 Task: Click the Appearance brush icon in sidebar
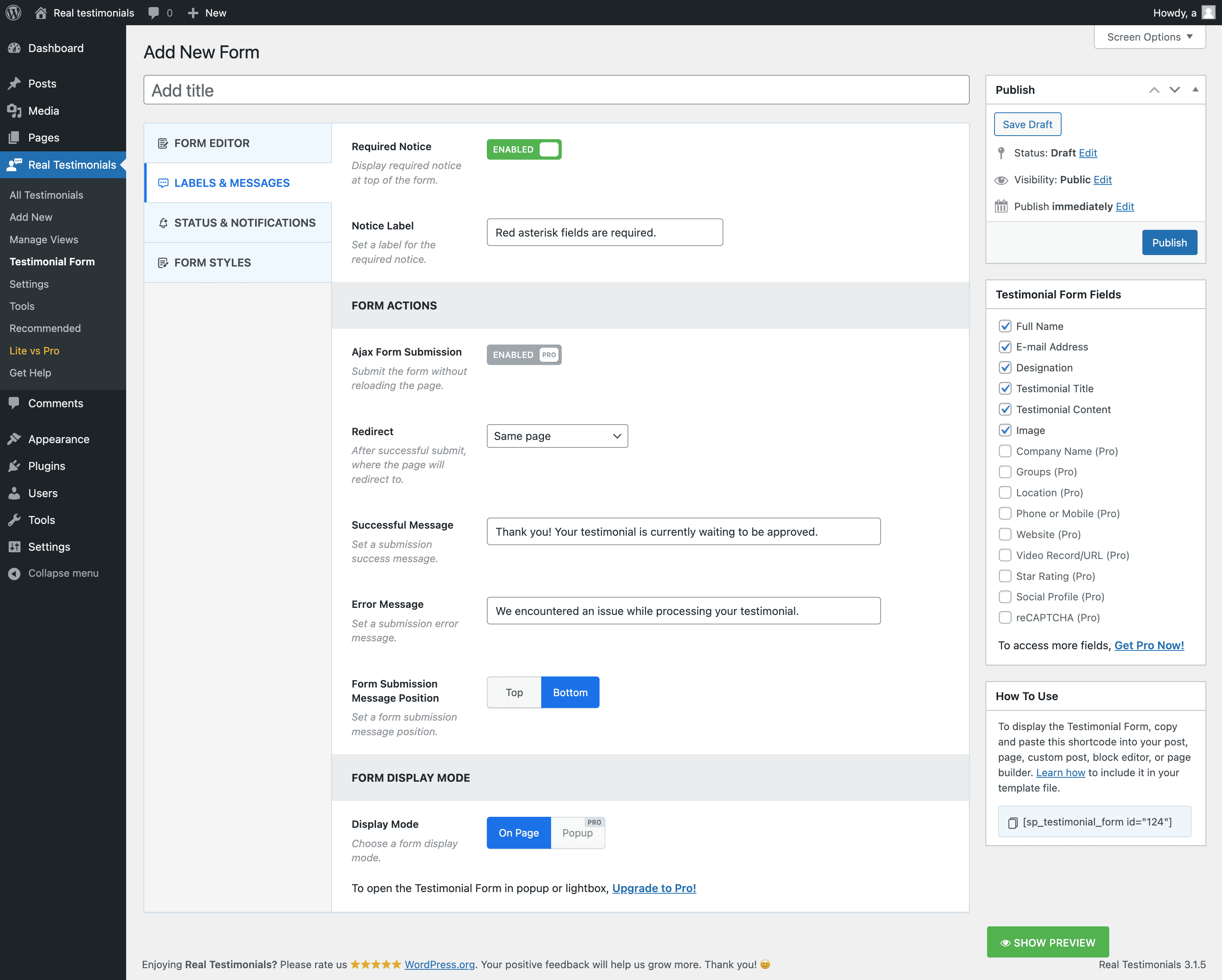[x=15, y=439]
